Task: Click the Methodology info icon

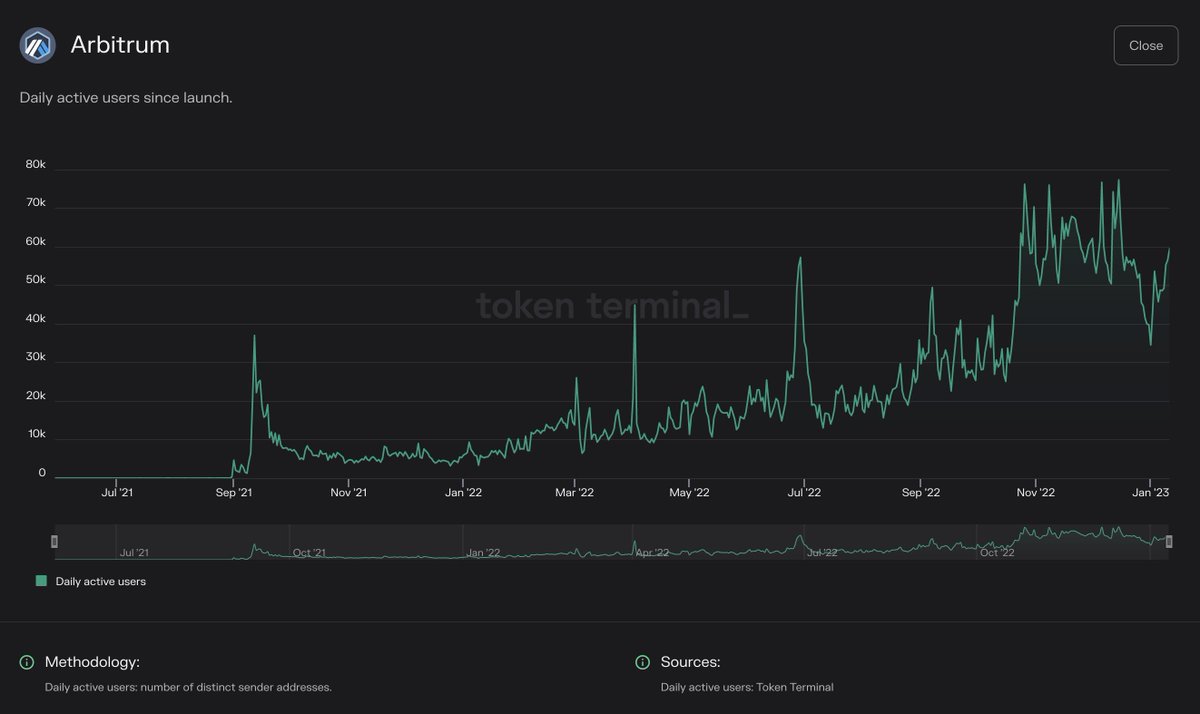Action: coord(25,661)
